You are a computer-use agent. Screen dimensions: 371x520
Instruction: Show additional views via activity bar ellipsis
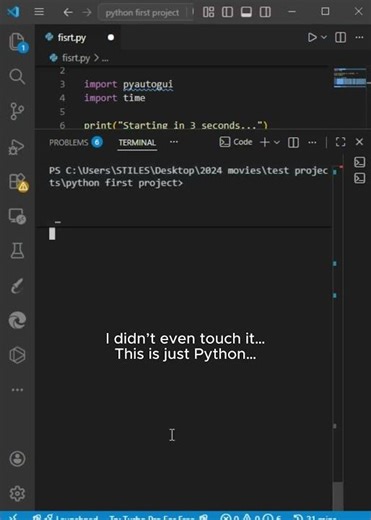[17, 389]
